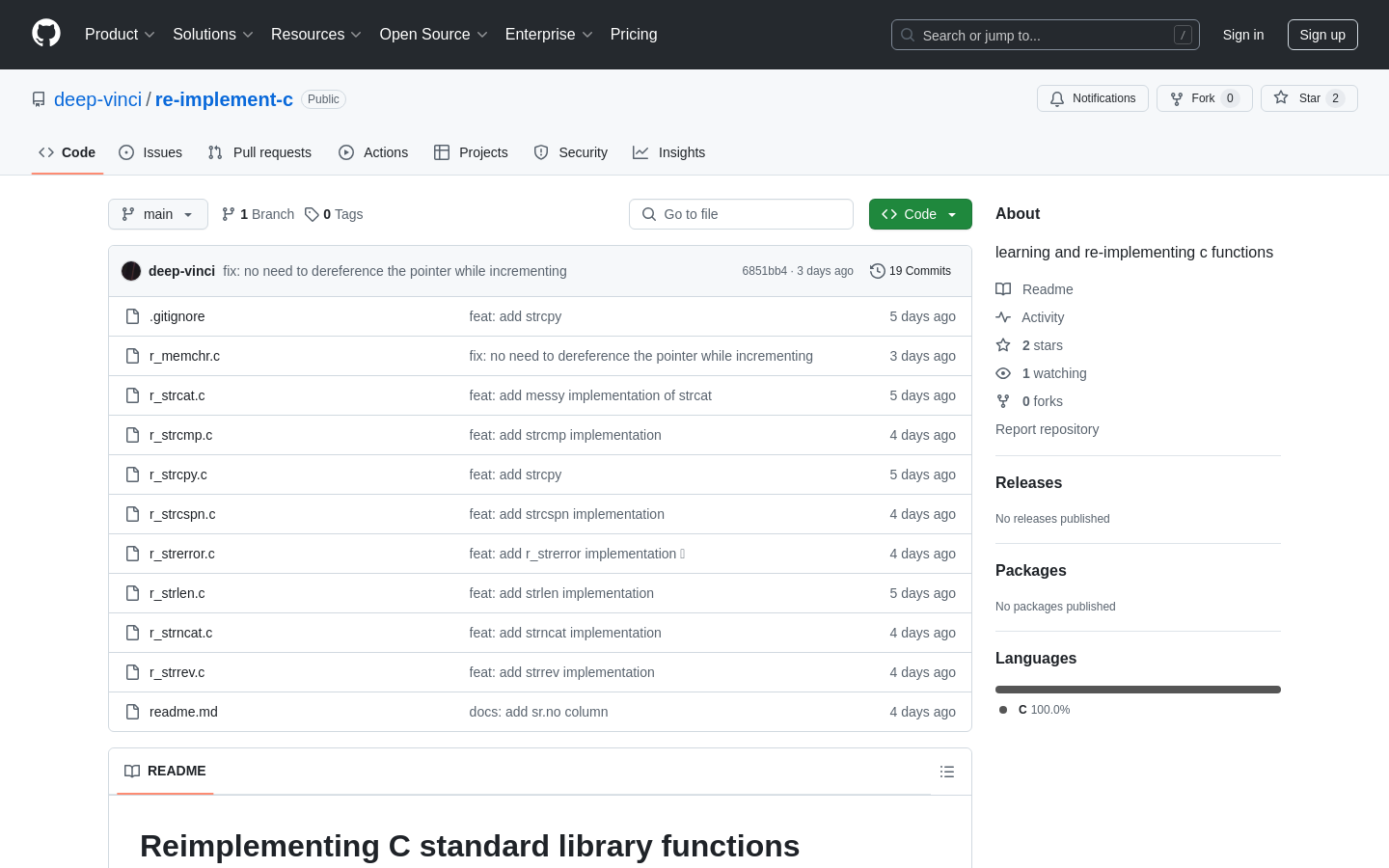Viewport: 1389px width, 868px height.
Task: Select the fork icon beside 0 forks
Action: pos(1003,401)
